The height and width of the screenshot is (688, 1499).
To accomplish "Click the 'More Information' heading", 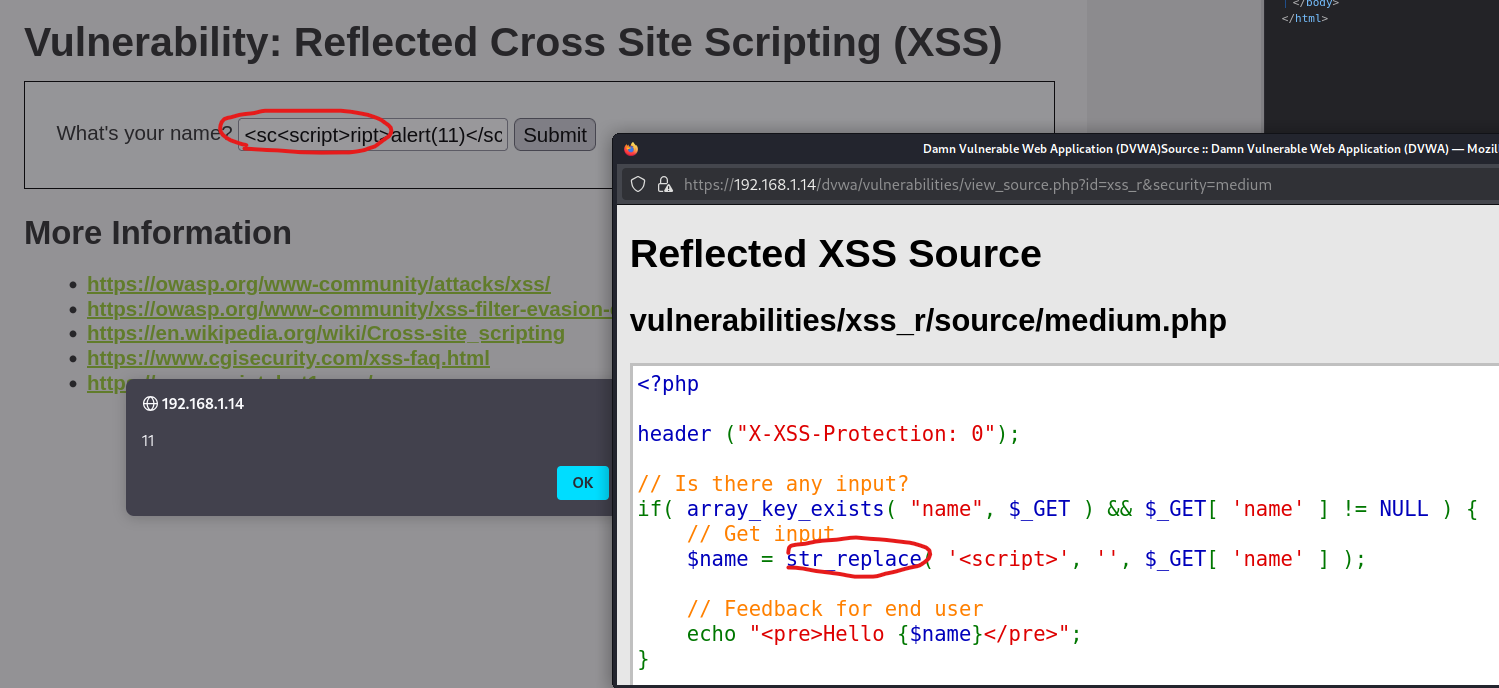I will [x=158, y=233].
